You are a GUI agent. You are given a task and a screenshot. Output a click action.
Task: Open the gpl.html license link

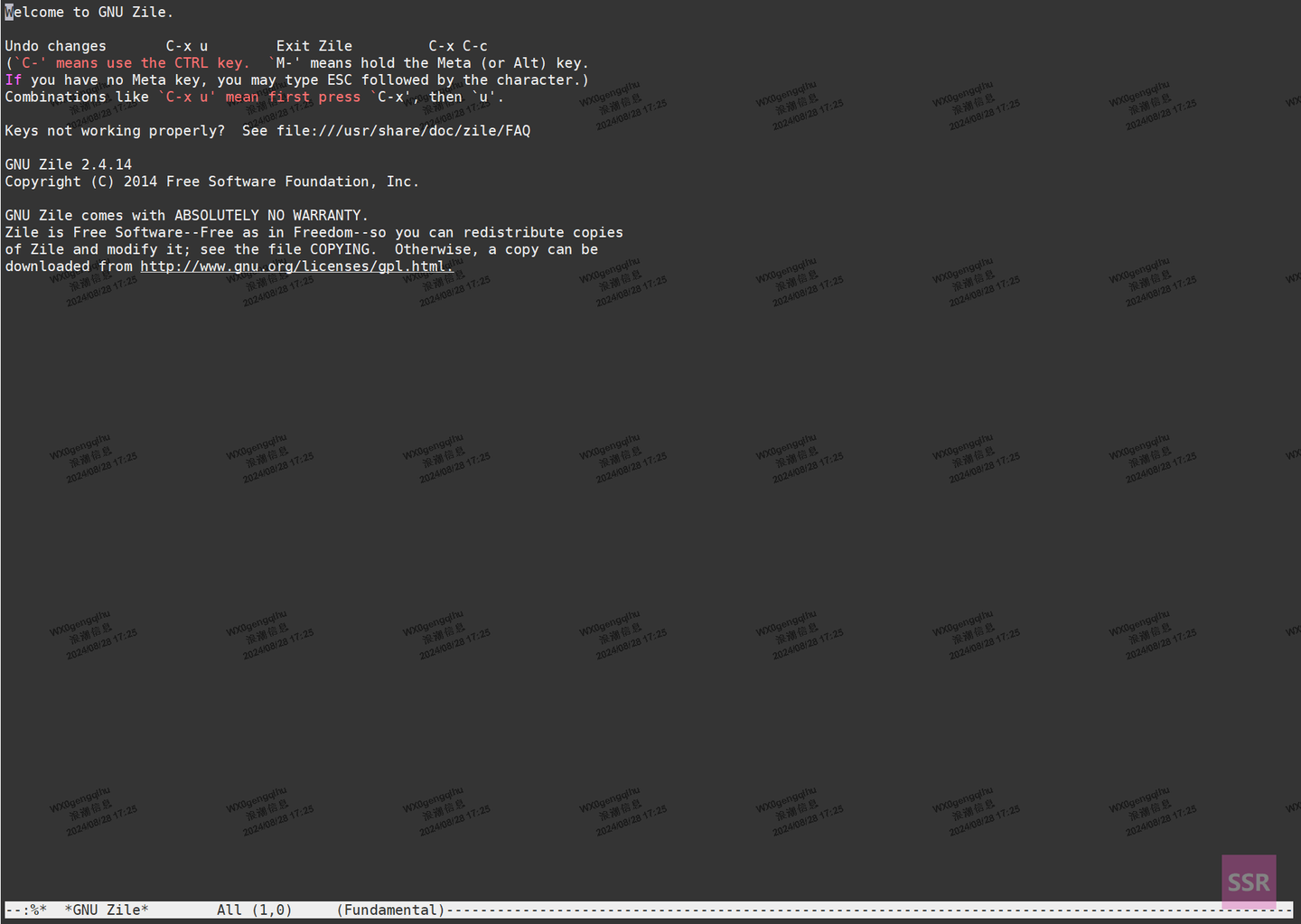(x=296, y=266)
